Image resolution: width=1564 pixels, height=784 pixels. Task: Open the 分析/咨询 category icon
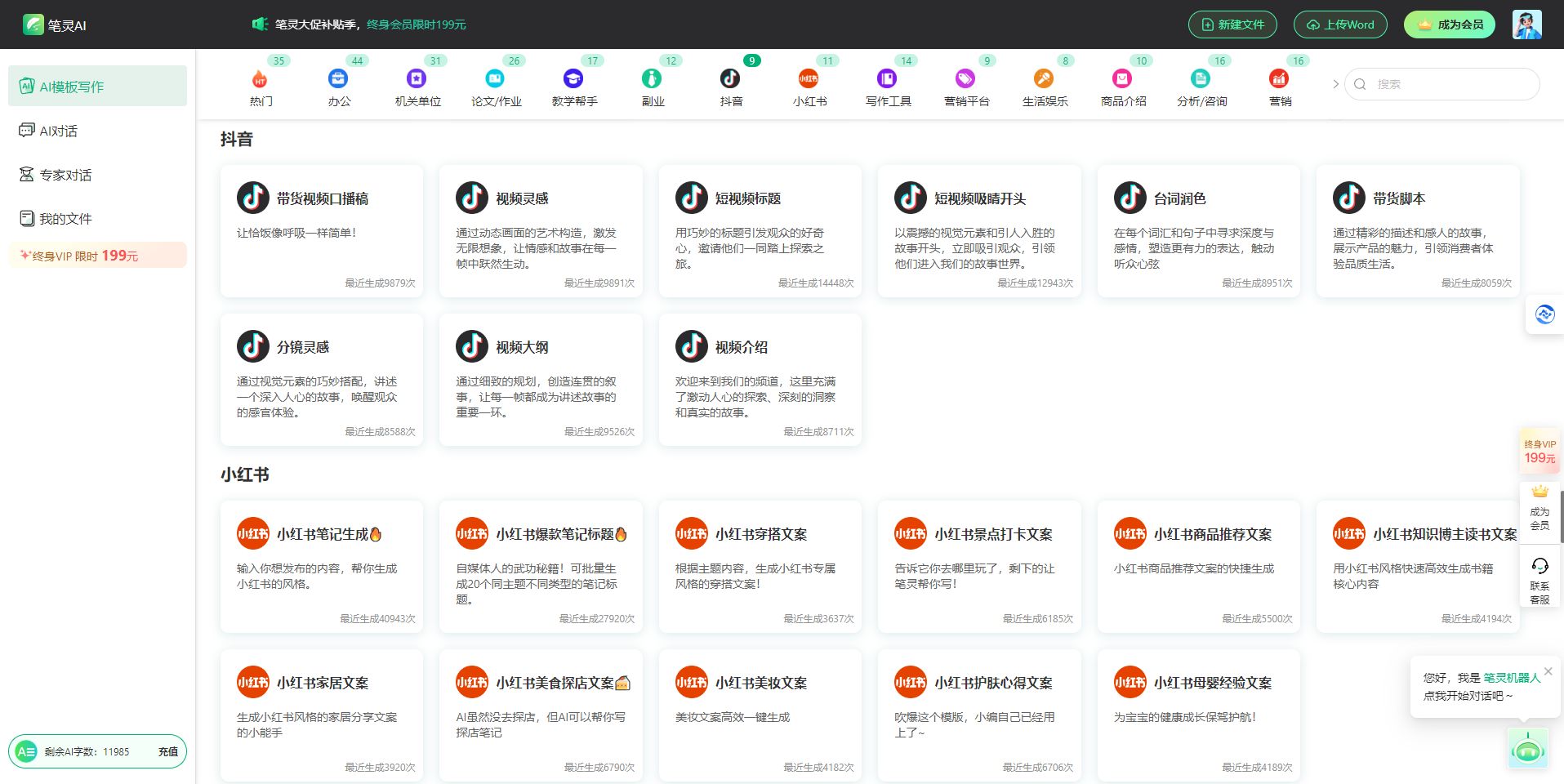tap(1201, 78)
